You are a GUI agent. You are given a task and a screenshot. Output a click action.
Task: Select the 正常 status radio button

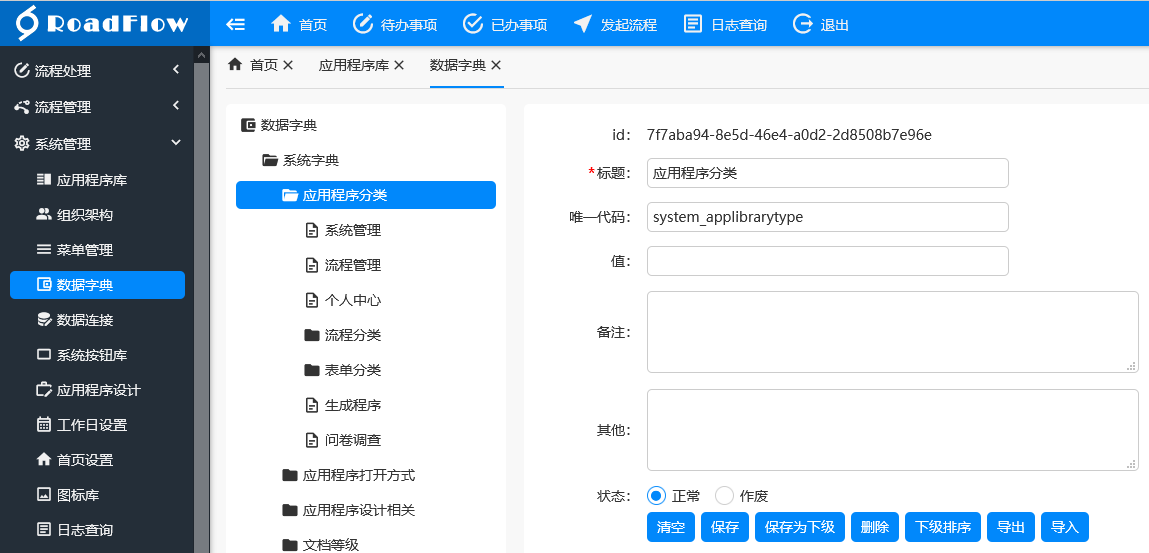pos(656,496)
